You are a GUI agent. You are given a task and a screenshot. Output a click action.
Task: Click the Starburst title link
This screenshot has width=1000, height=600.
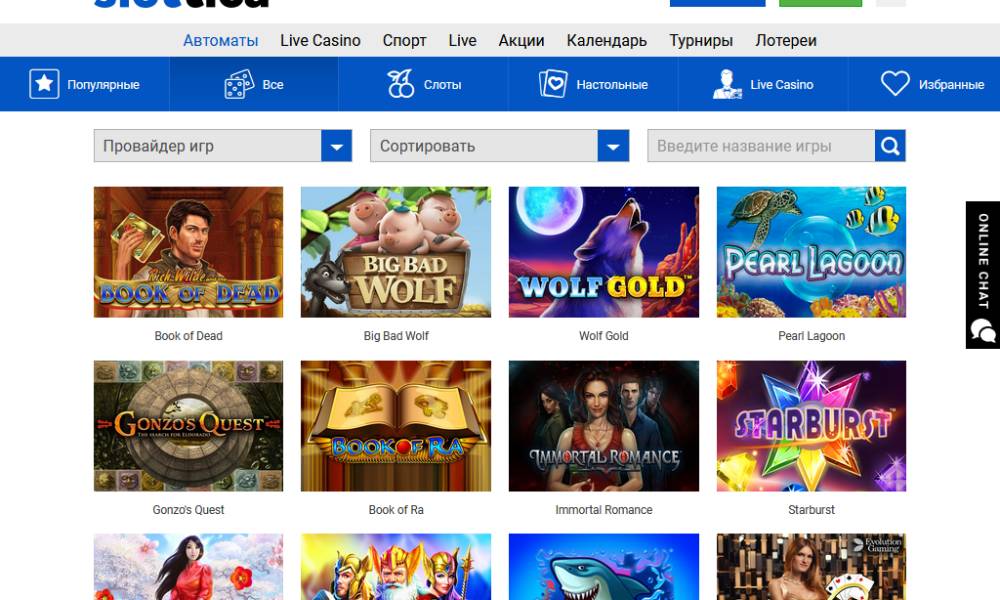pyautogui.click(x=811, y=510)
